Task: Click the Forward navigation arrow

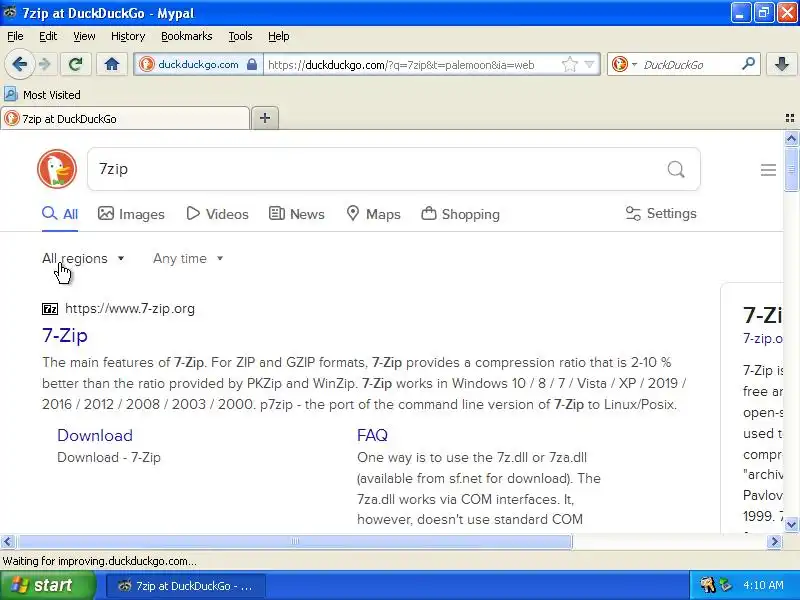Action: pos(45,64)
